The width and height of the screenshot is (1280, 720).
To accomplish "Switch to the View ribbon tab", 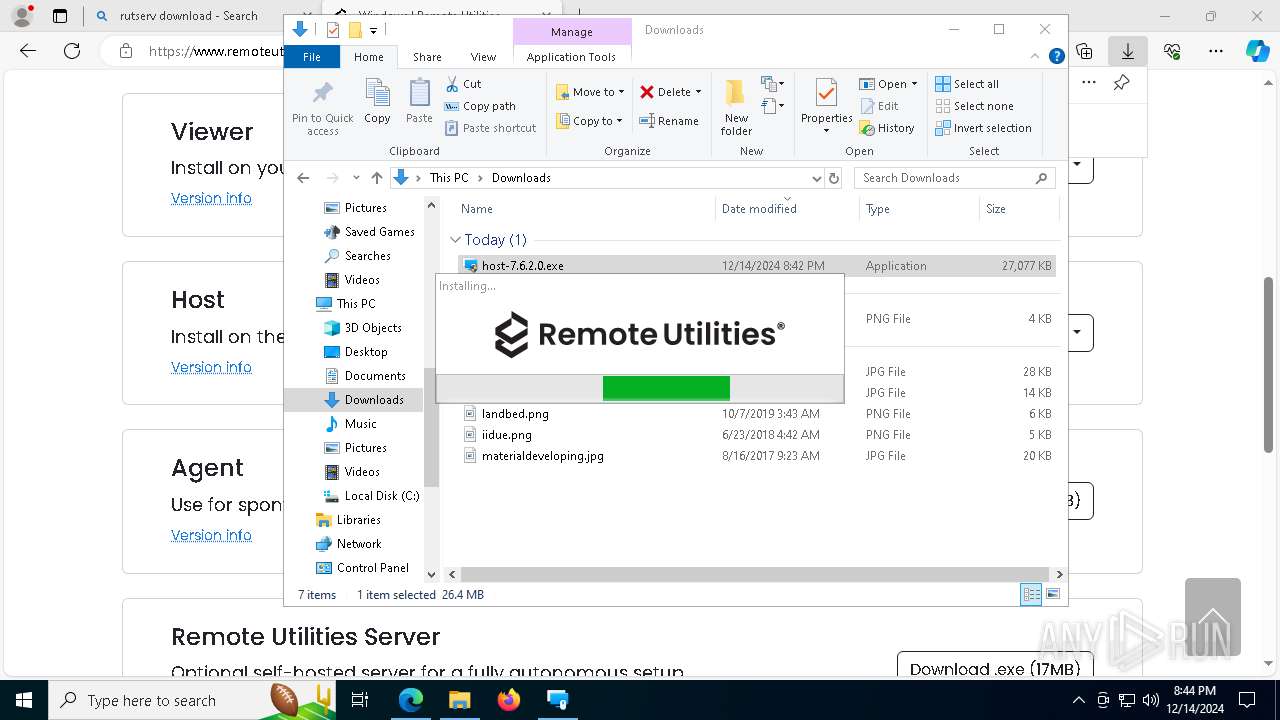I will (483, 57).
